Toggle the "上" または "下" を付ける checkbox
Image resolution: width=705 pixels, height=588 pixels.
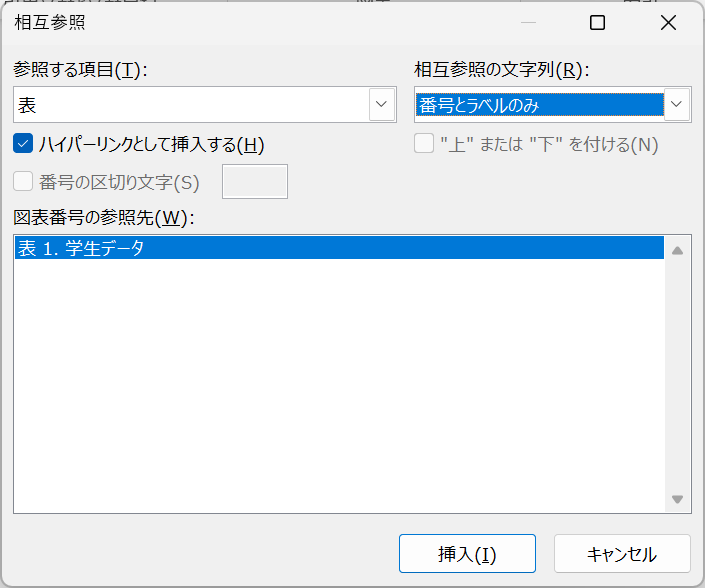424,144
